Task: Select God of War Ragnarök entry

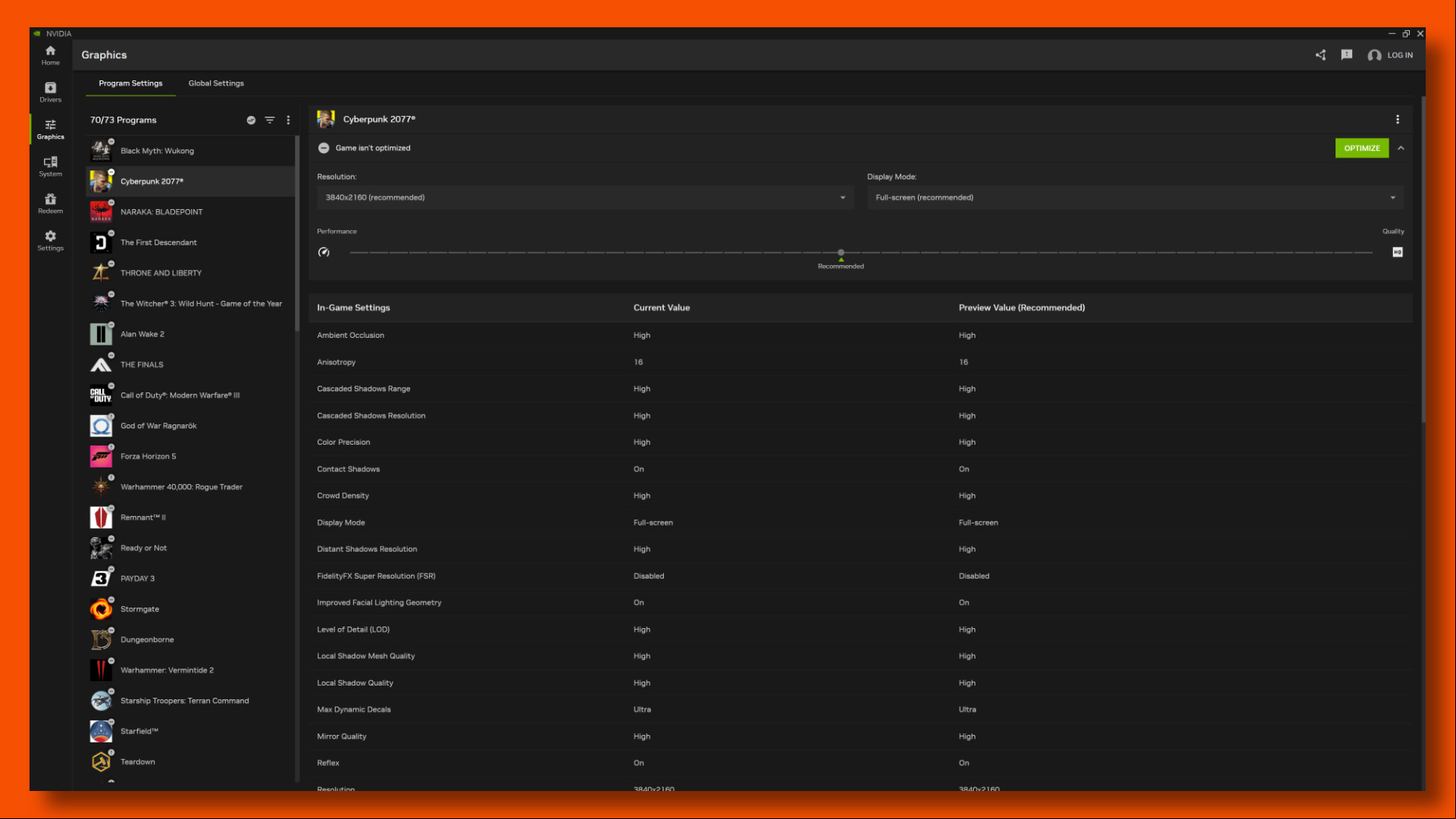Action: [190, 426]
